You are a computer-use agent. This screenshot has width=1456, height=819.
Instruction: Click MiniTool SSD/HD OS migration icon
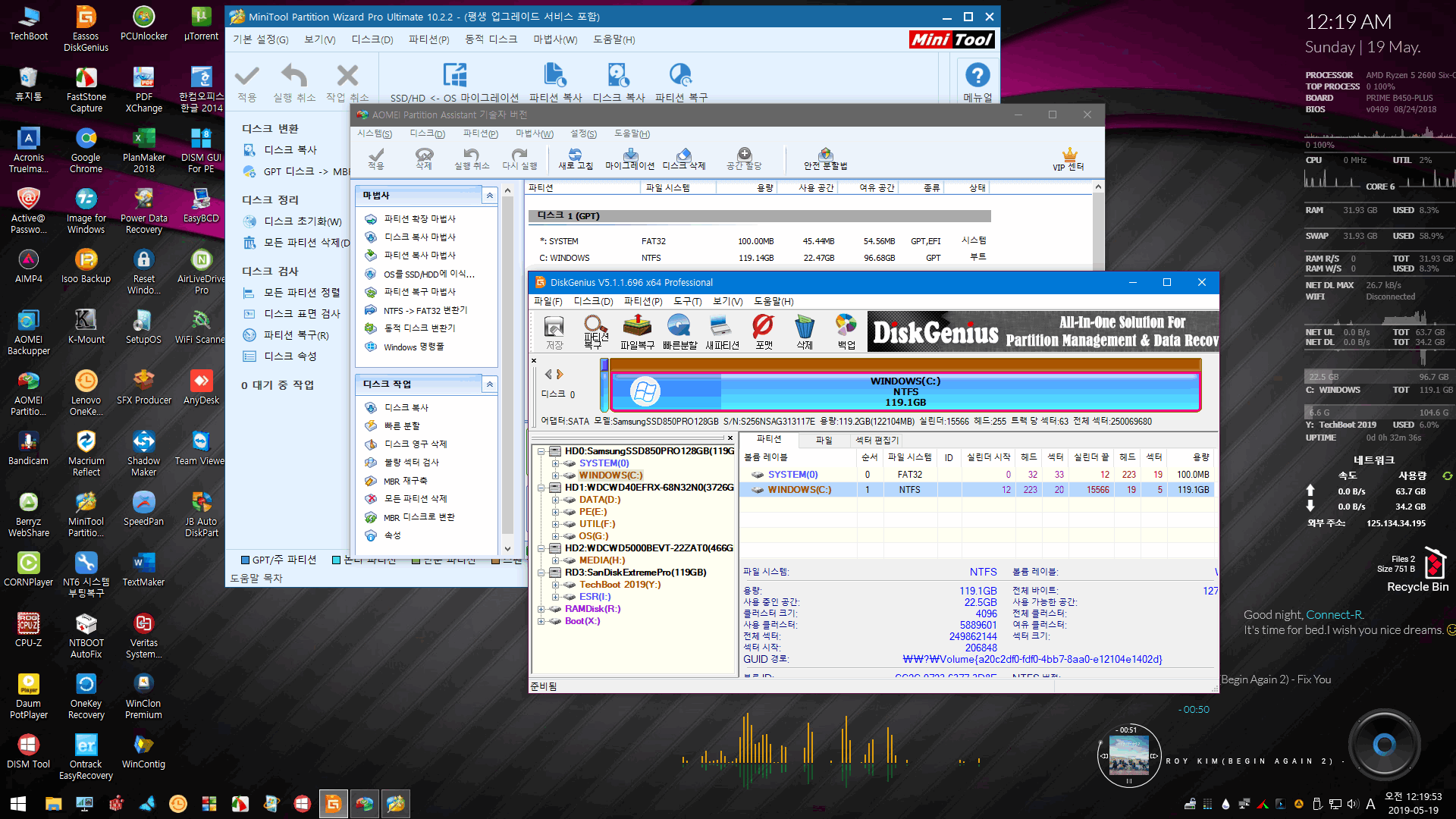(x=454, y=83)
